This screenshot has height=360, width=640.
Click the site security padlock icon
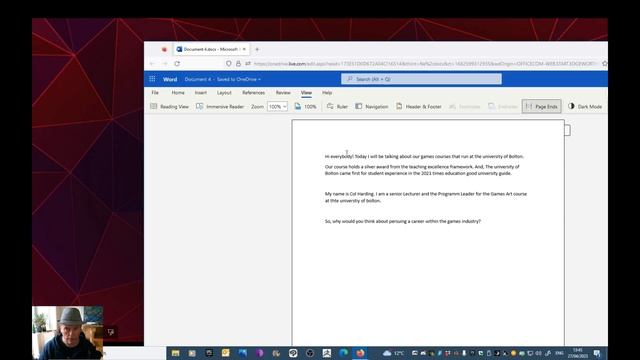pos(238,64)
